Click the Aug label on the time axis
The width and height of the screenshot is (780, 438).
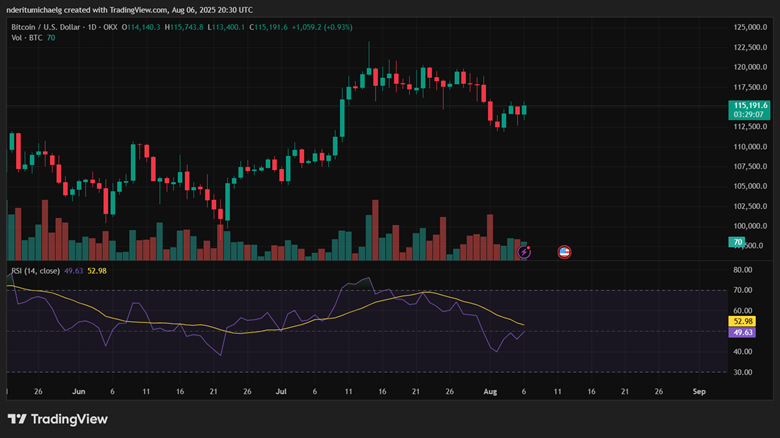tap(487, 392)
